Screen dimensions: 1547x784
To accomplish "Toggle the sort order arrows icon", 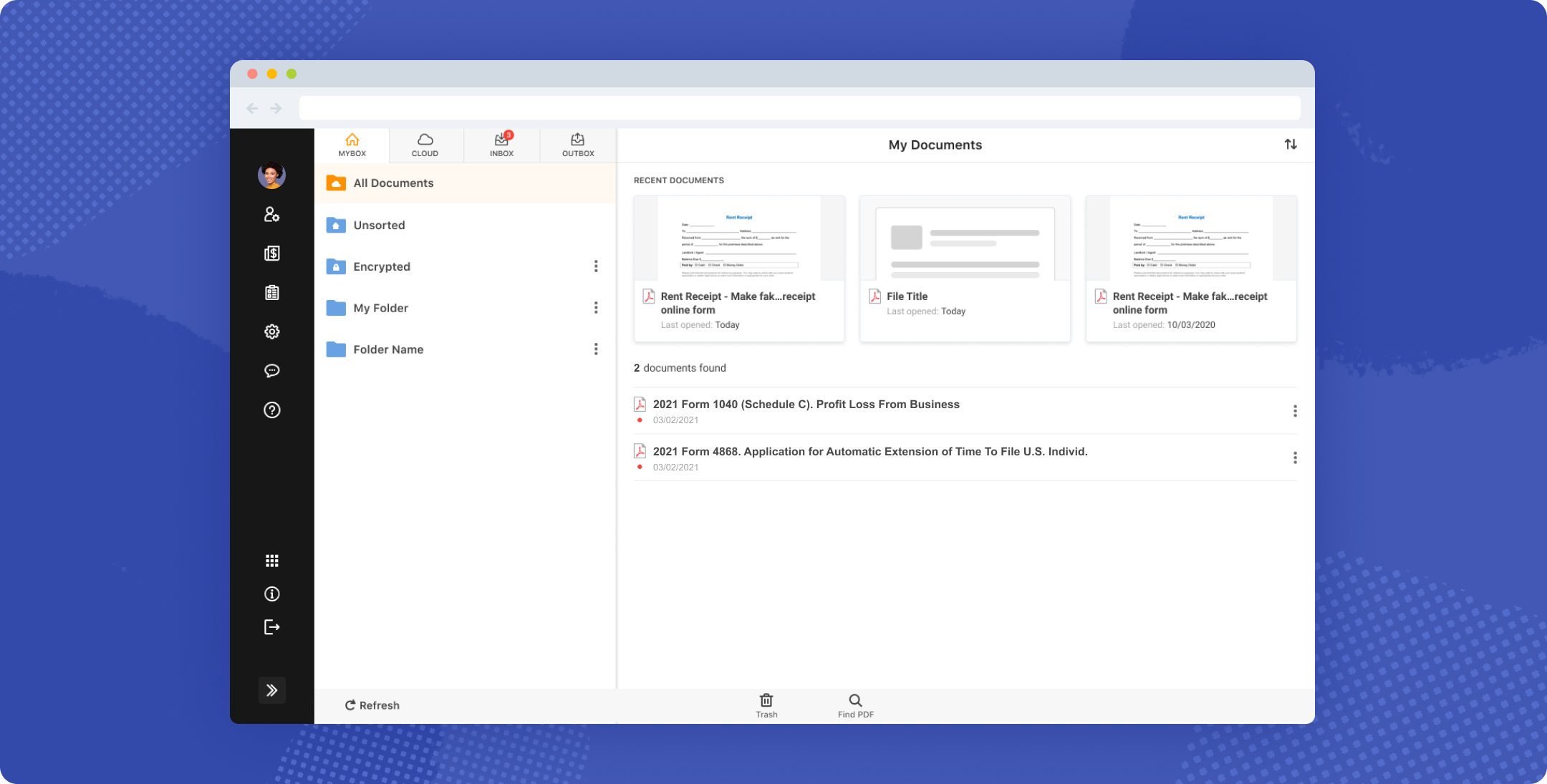I will (x=1290, y=145).
